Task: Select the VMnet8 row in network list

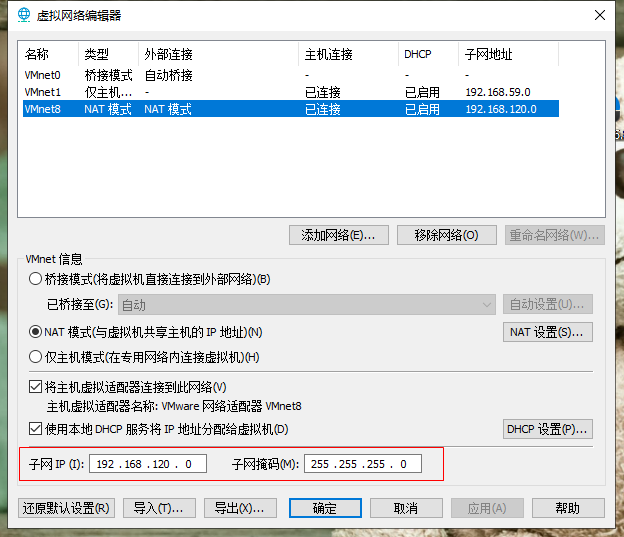Action: [291, 109]
